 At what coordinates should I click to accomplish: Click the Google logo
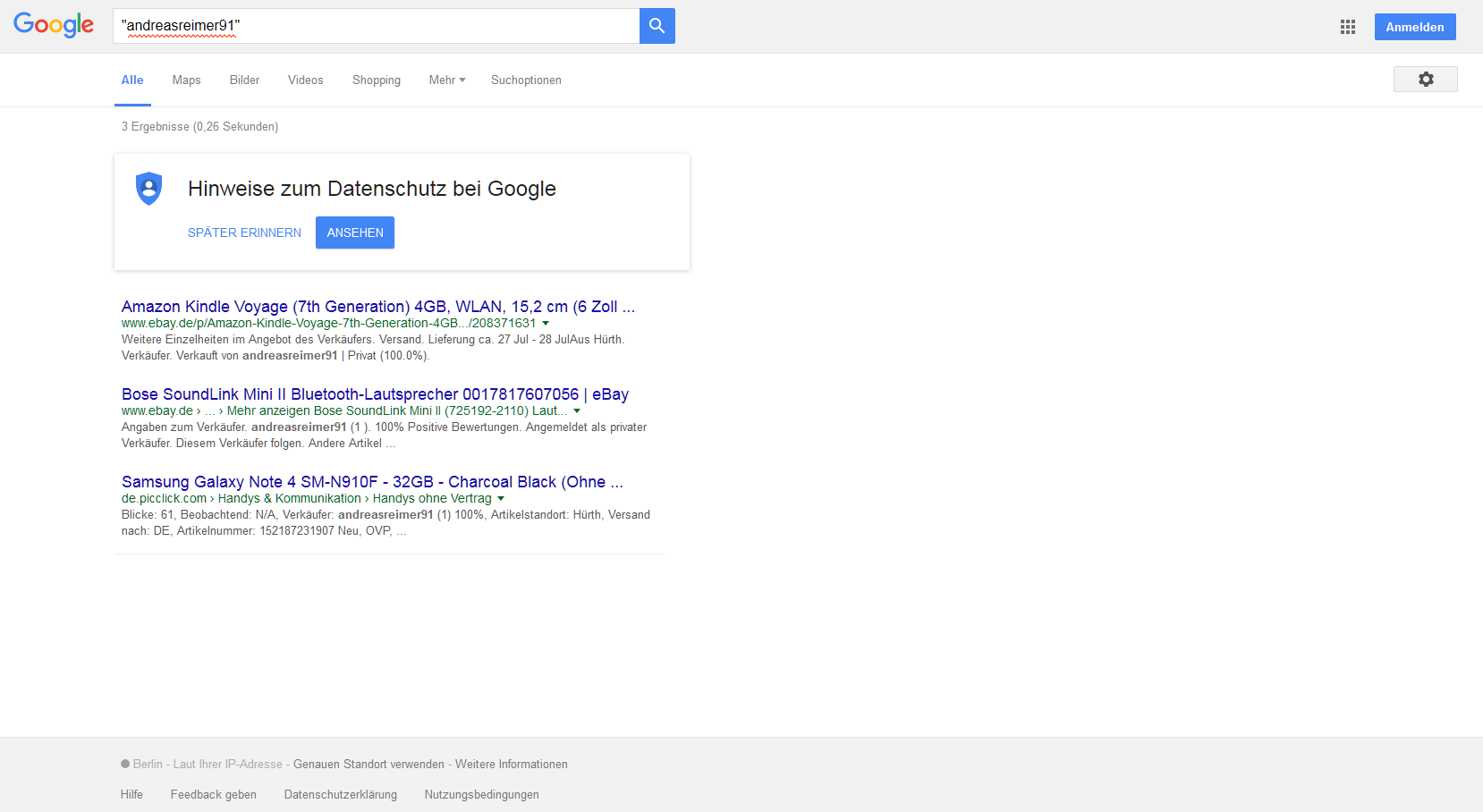pyautogui.click(x=54, y=25)
